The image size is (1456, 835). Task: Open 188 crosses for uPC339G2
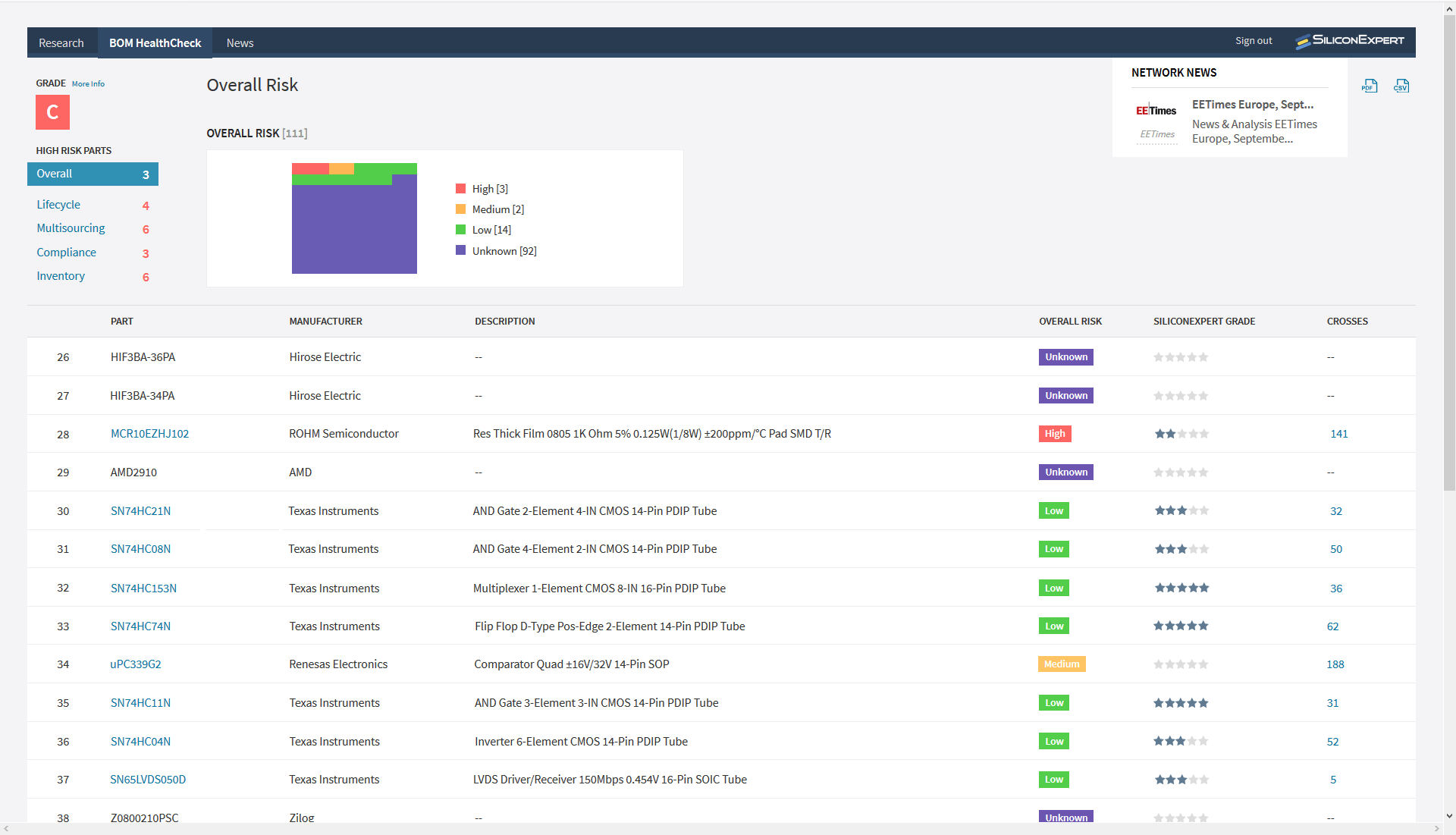1335,664
